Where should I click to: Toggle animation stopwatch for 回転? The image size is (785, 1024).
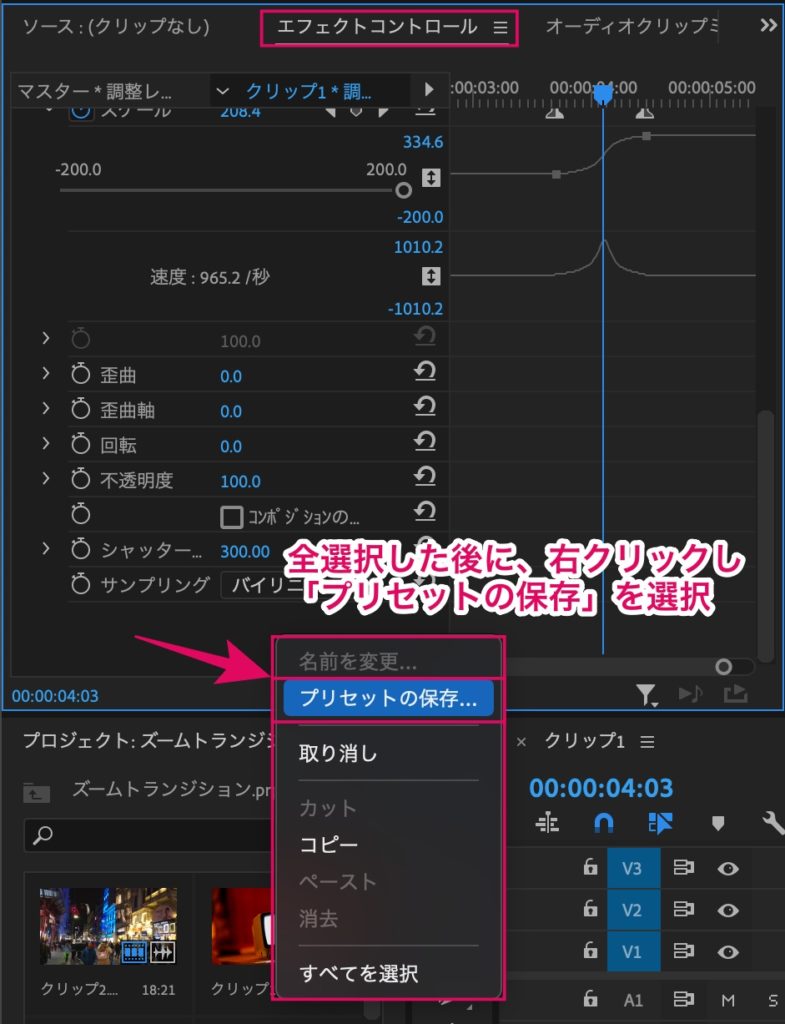point(80,444)
